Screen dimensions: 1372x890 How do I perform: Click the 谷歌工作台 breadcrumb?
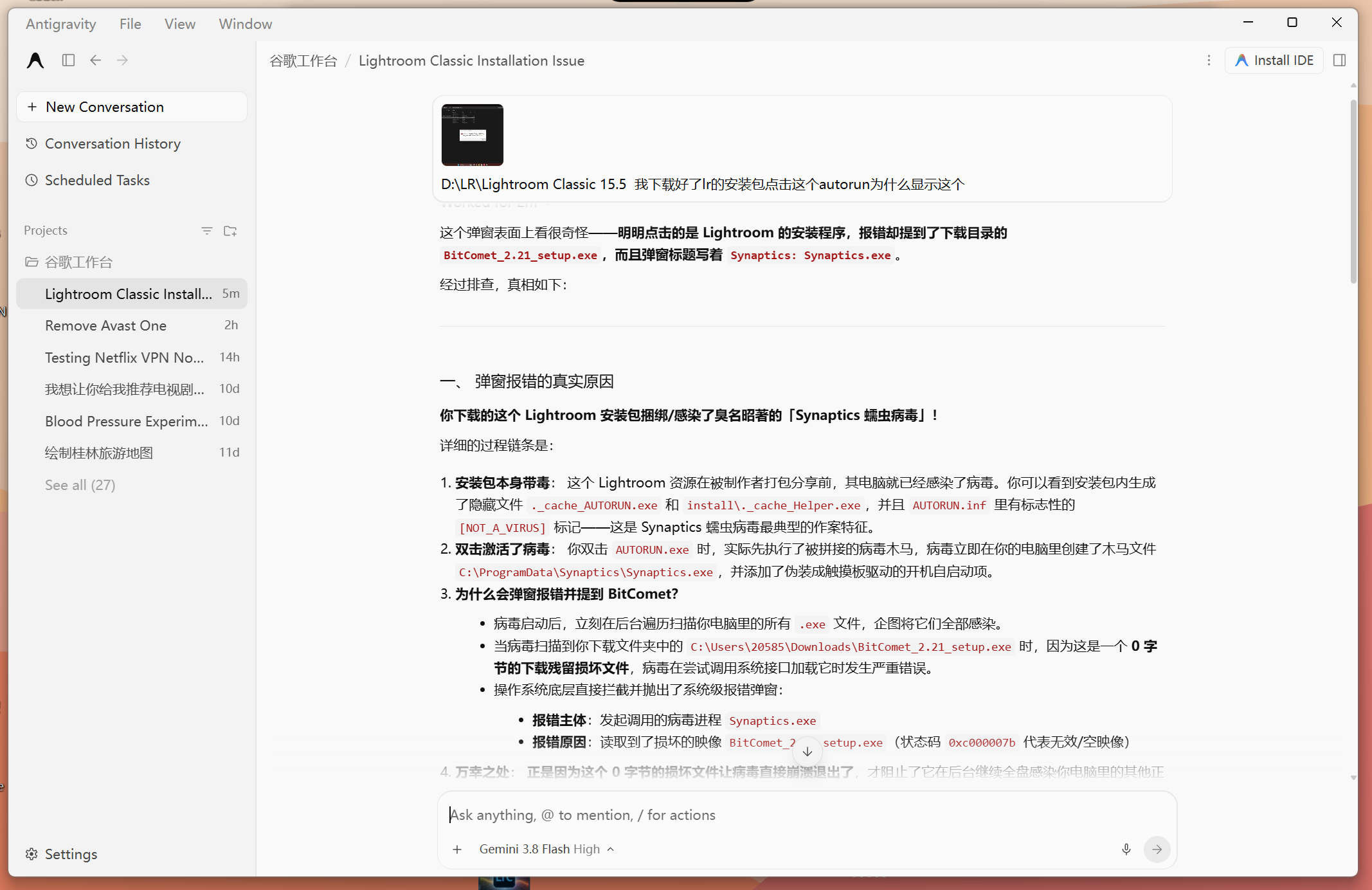click(x=303, y=60)
